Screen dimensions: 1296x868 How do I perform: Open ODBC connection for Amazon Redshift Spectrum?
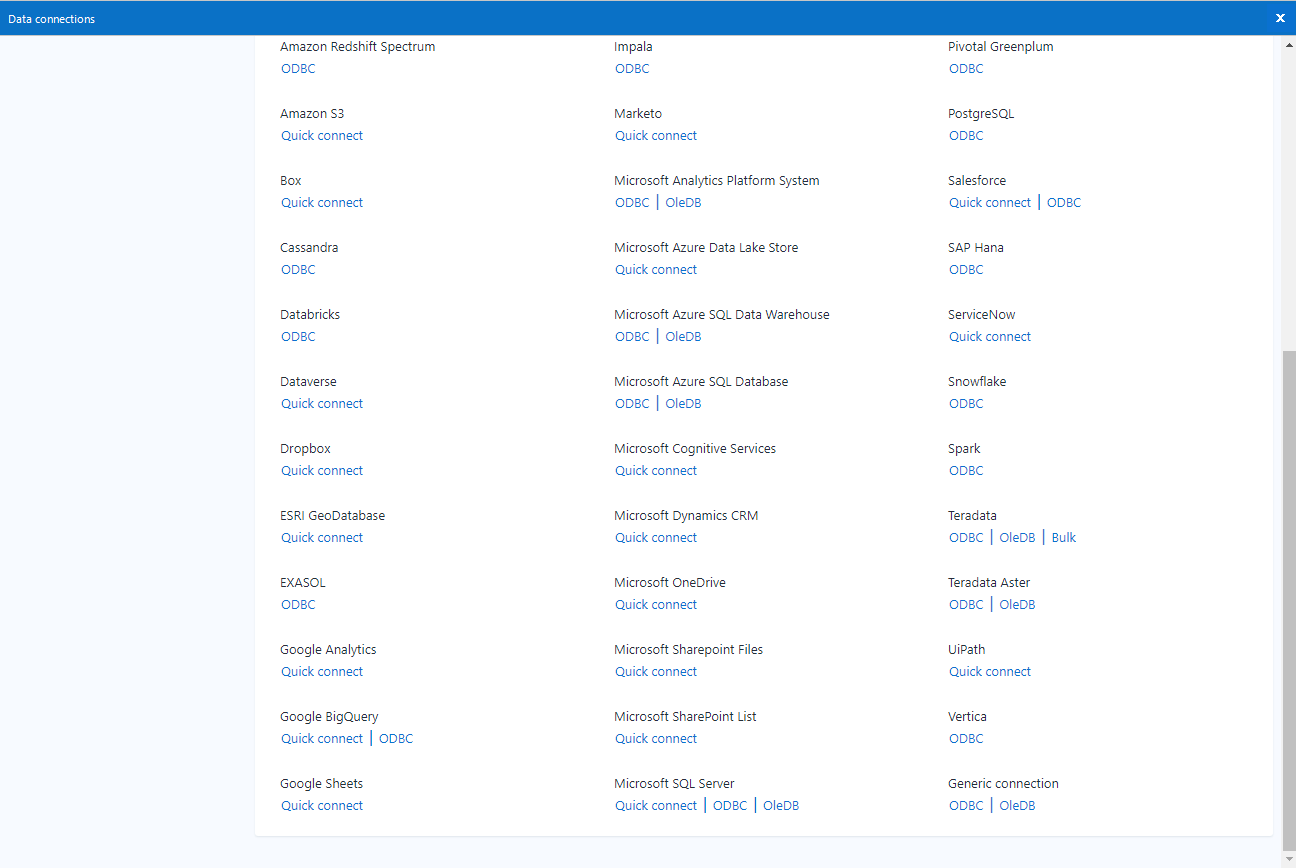coord(298,68)
